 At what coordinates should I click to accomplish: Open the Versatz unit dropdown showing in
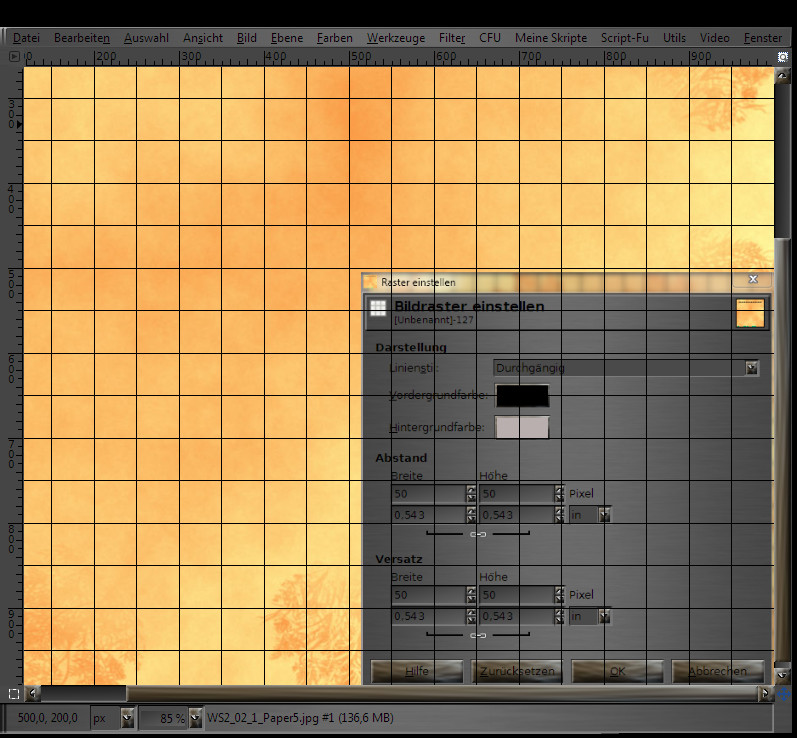(590, 616)
